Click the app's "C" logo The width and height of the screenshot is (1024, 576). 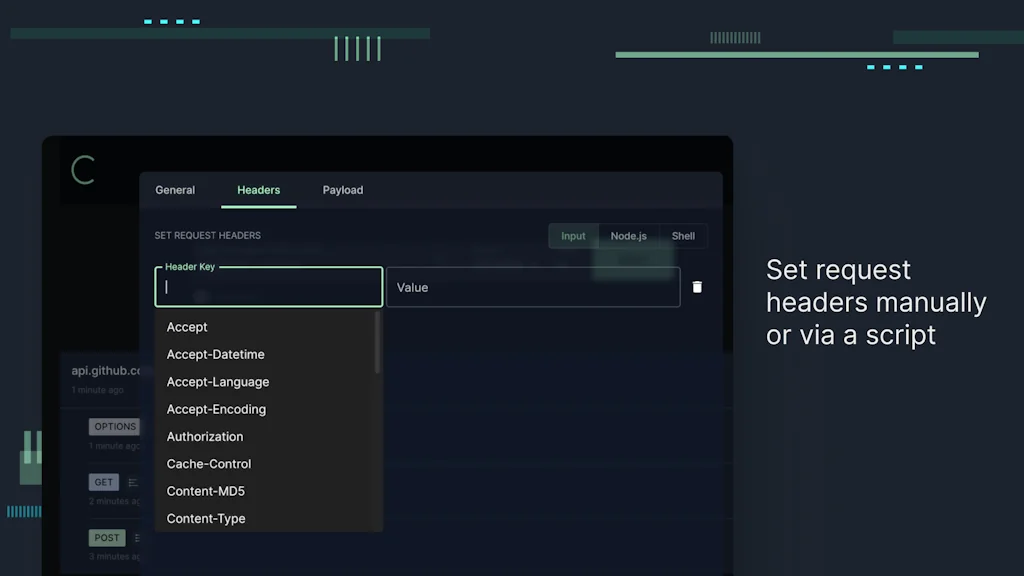(x=83, y=170)
